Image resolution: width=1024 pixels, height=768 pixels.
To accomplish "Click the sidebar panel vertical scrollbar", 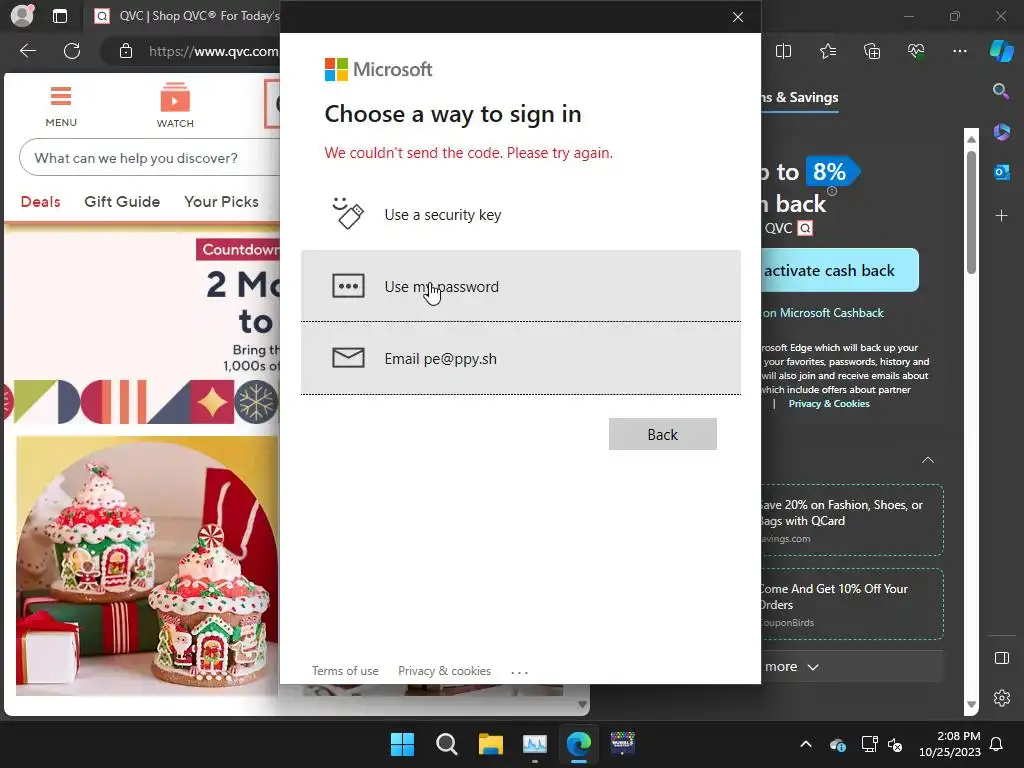I will [971, 213].
